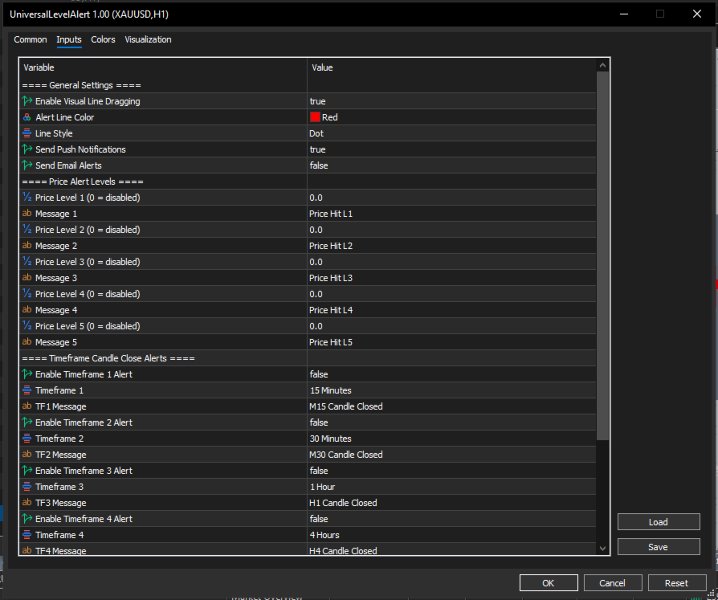Click the string icon beside Message 3
The height and width of the screenshot is (600, 718).
coord(27,278)
